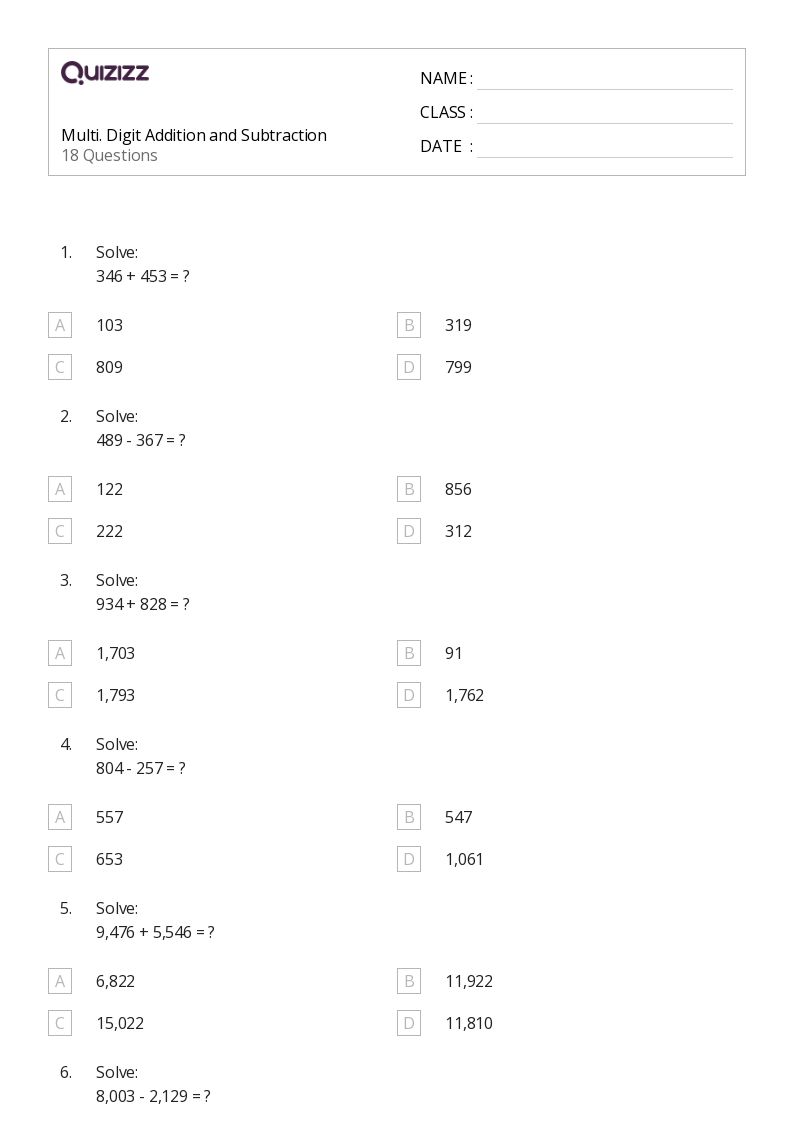Tick option D 312 for question 2

tap(408, 531)
